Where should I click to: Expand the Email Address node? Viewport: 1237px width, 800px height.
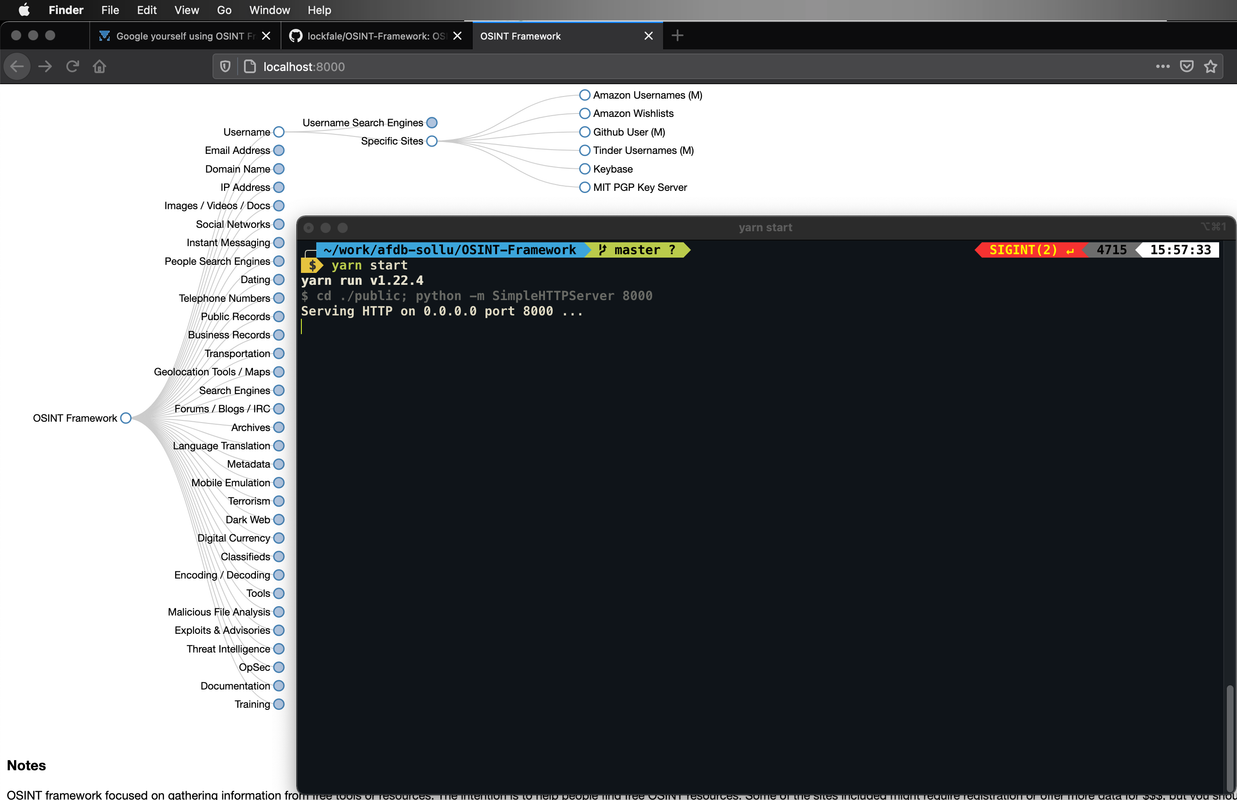click(279, 150)
